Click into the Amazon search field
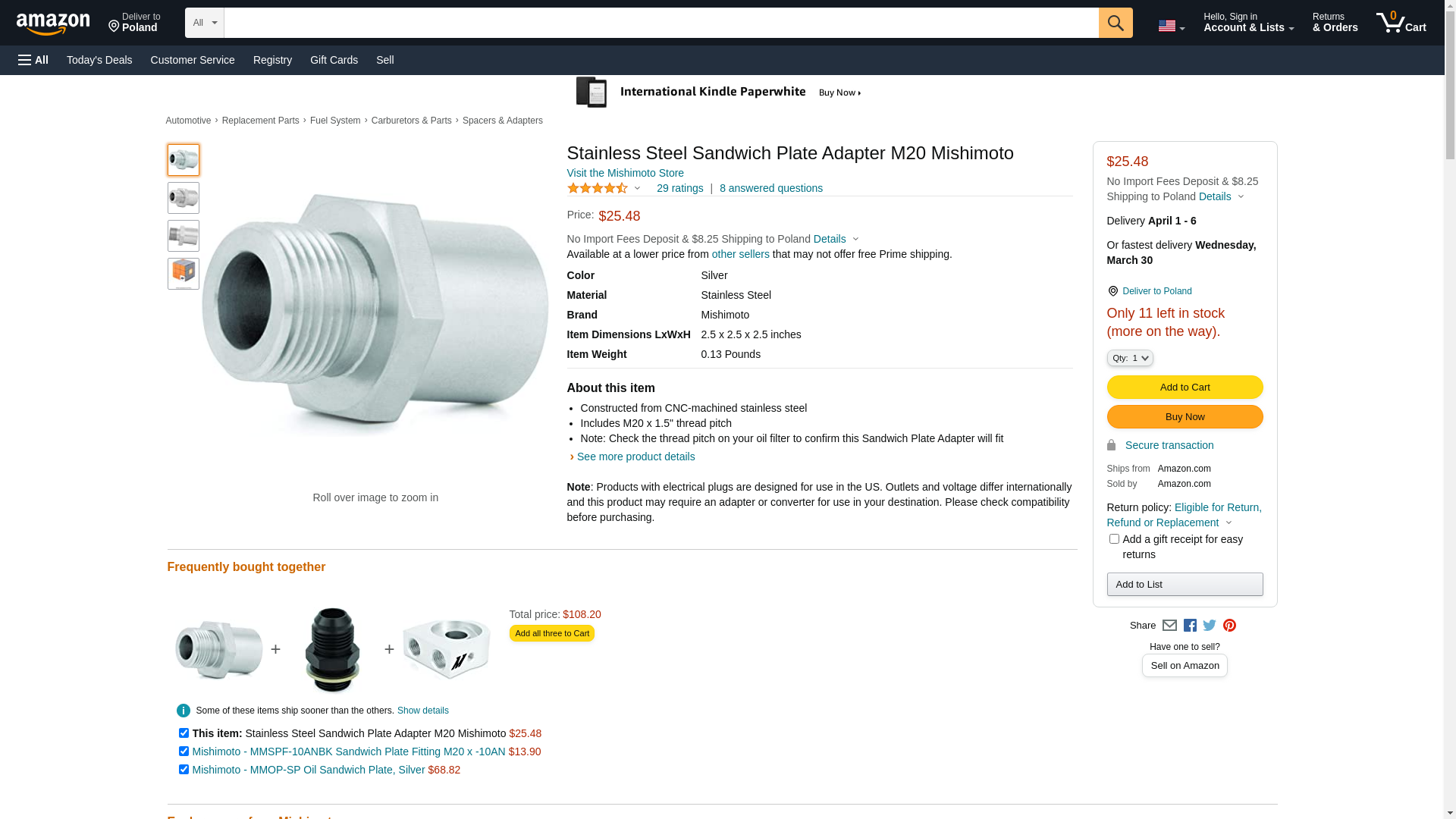This screenshot has width=1456, height=819. pyautogui.click(x=661, y=23)
